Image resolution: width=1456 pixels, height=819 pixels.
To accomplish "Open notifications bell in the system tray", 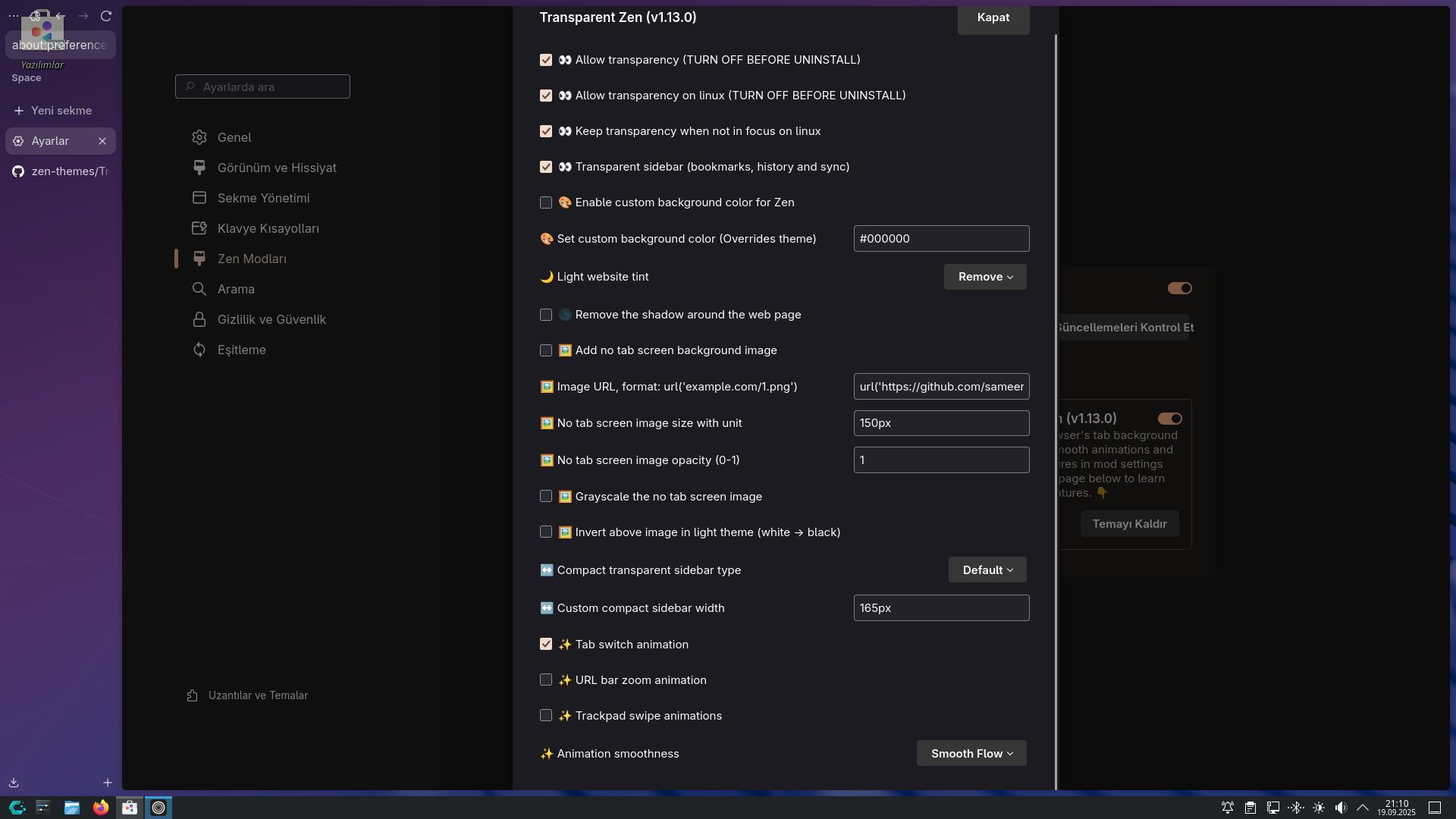I will click(x=1228, y=808).
